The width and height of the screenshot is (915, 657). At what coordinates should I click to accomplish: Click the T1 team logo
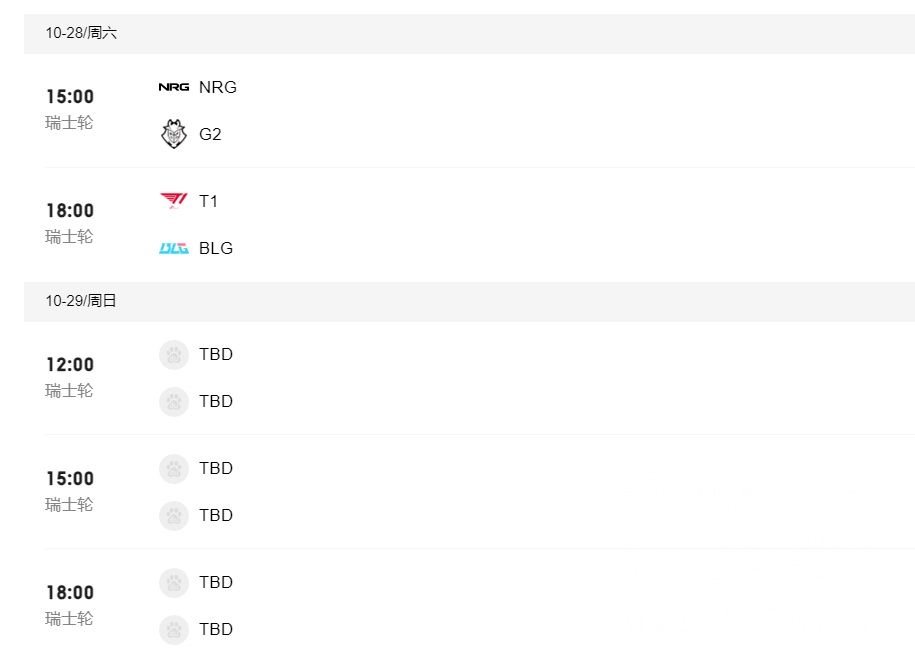coord(174,201)
